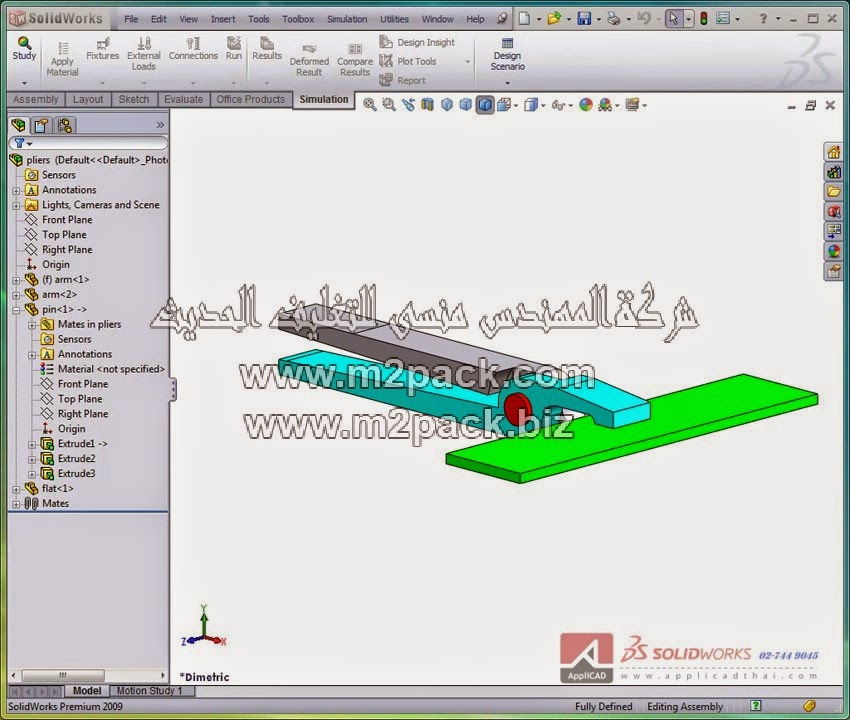Click Plot Tools button
The width and height of the screenshot is (850, 720).
(x=408, y=61)
